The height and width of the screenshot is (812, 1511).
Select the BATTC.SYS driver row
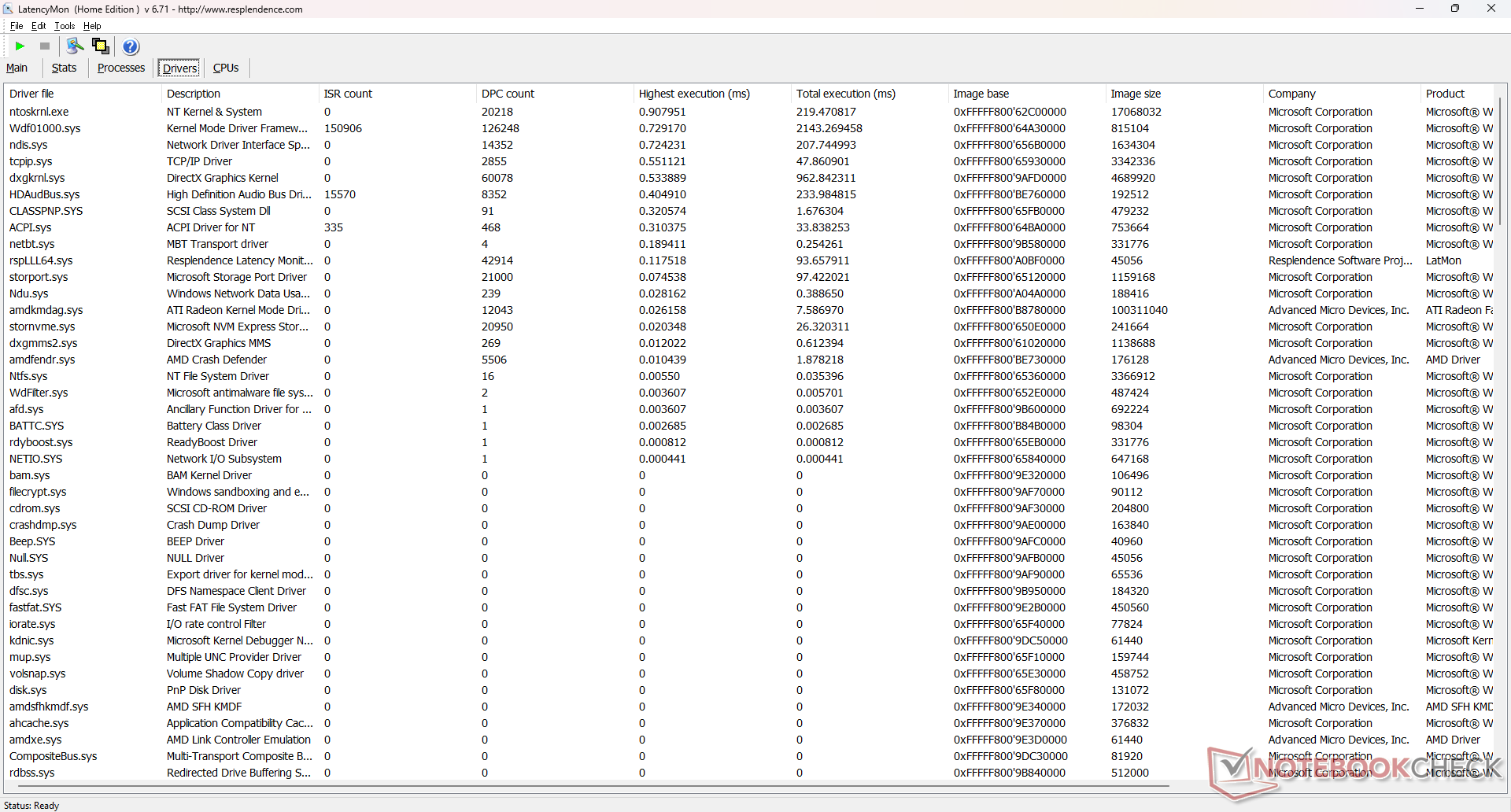pos(750,426)
